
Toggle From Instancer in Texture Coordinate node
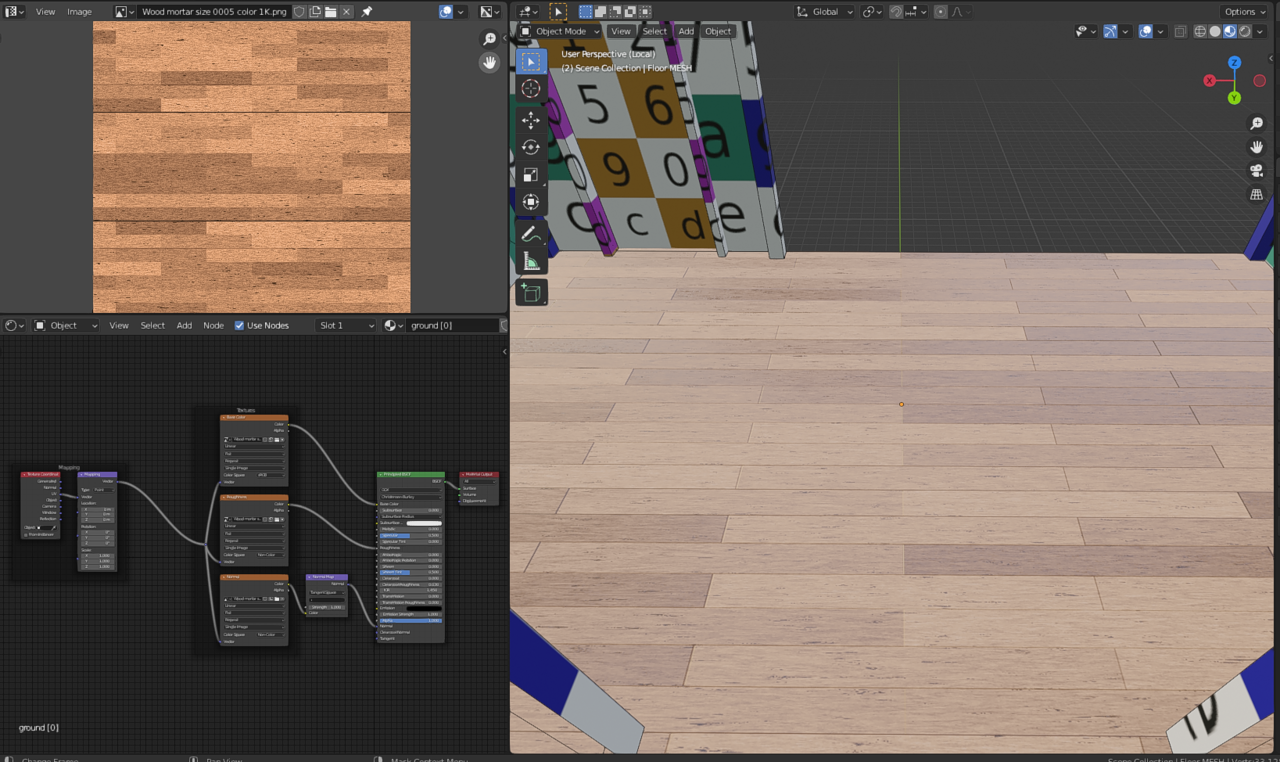pyautogui.click(x=27, y=534)
